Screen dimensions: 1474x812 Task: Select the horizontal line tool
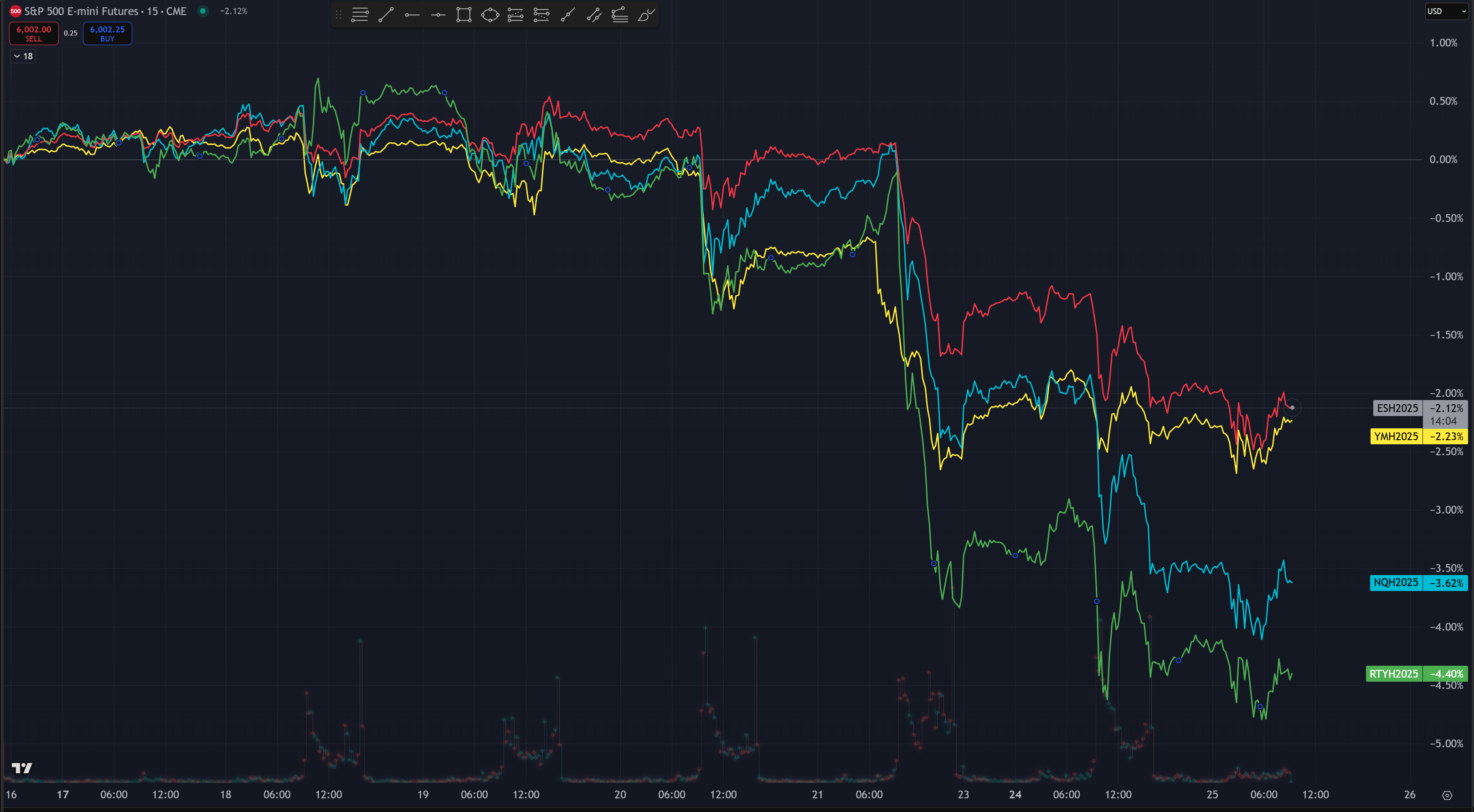coord(438,15)
